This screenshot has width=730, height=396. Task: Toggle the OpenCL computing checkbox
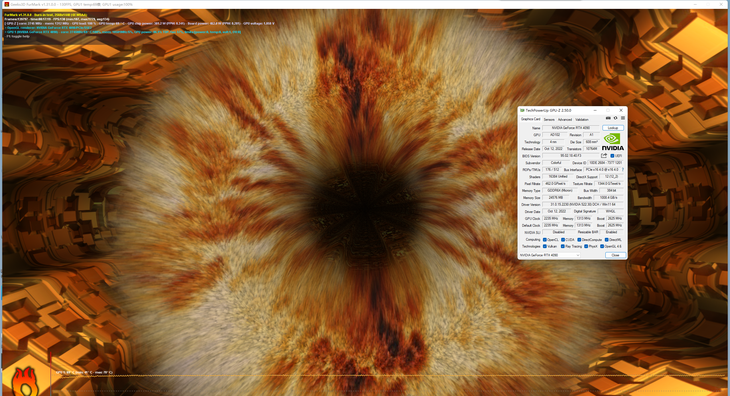tap(545, 240)
